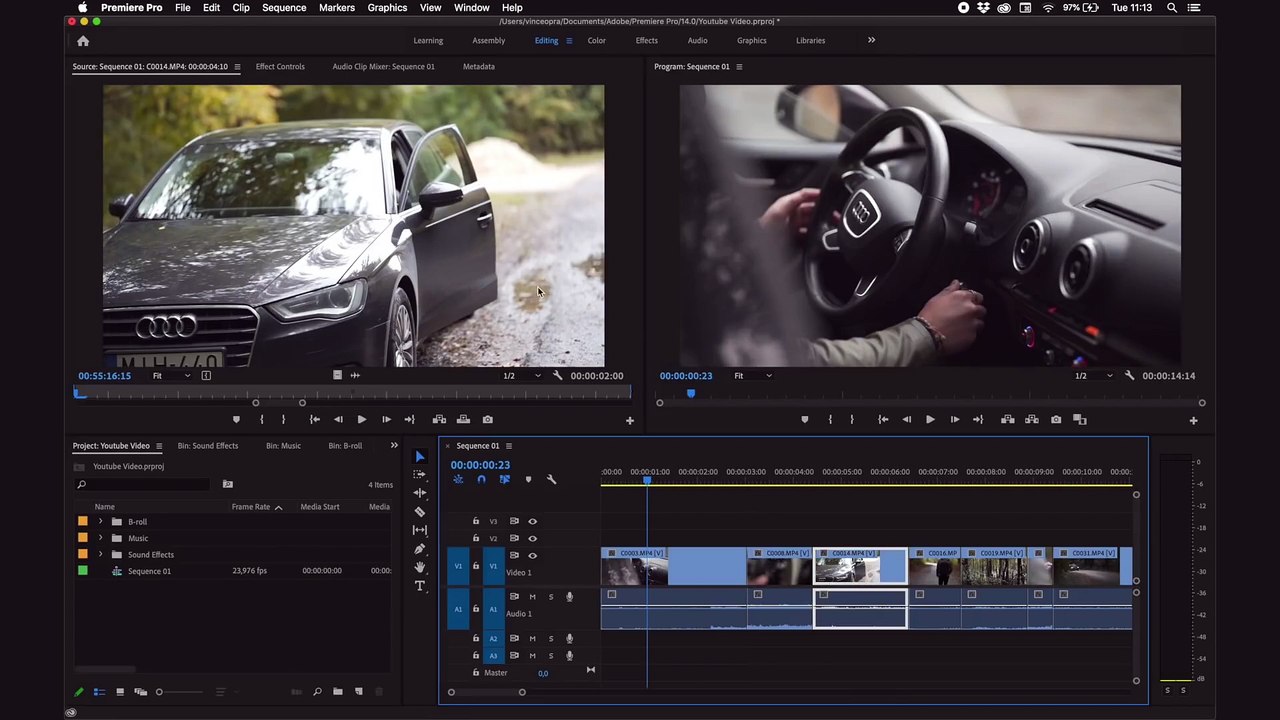Screen dimensions: 1280x720
Task: Switch to Audio workspace
Action: click(698, 41)
